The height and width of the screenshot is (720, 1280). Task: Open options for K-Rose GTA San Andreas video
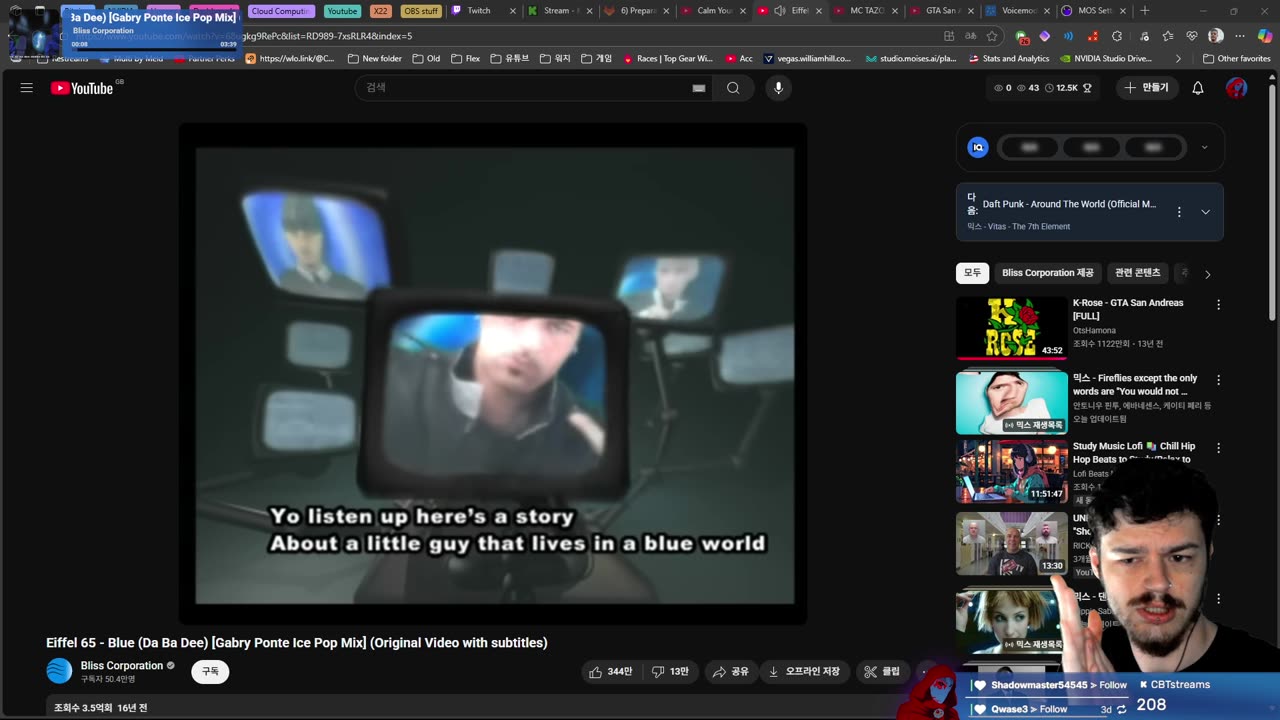click(x=1218, y=304)
